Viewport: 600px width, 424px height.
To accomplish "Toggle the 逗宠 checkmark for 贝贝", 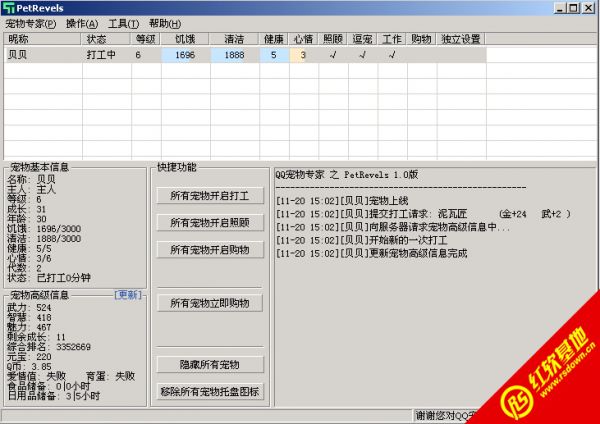I will [363, 55].
